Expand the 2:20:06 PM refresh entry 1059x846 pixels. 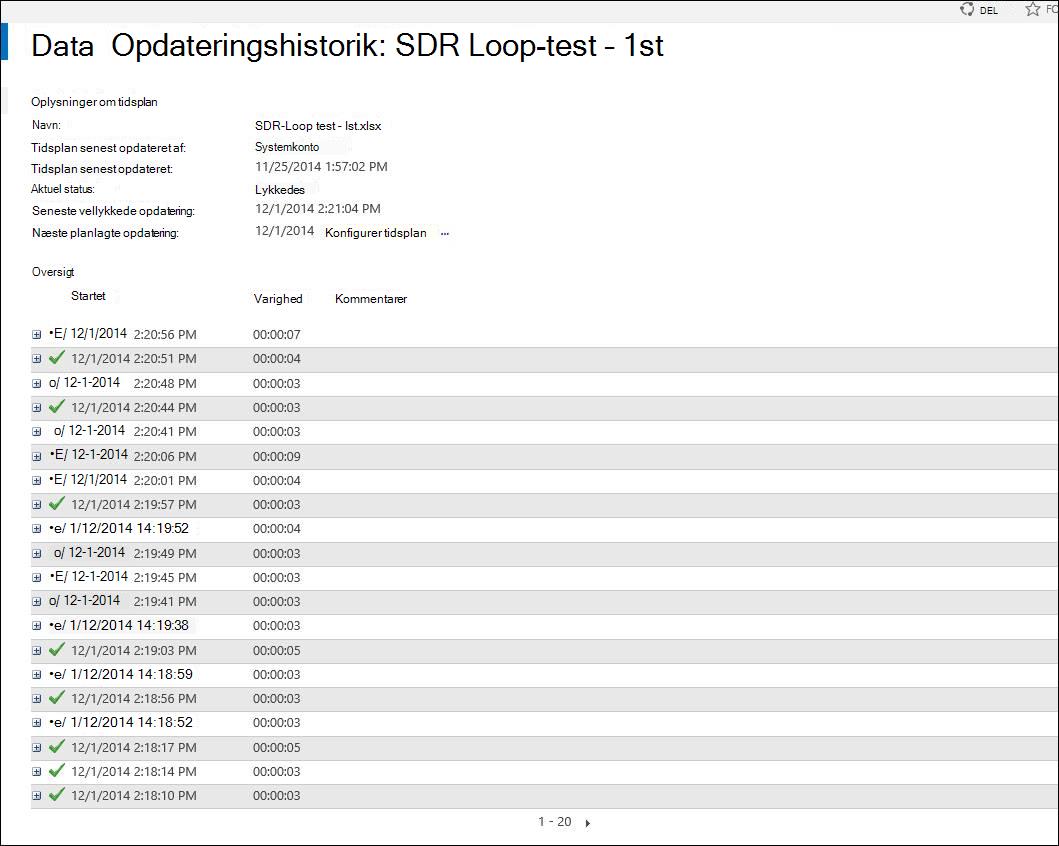pos(36,456)
